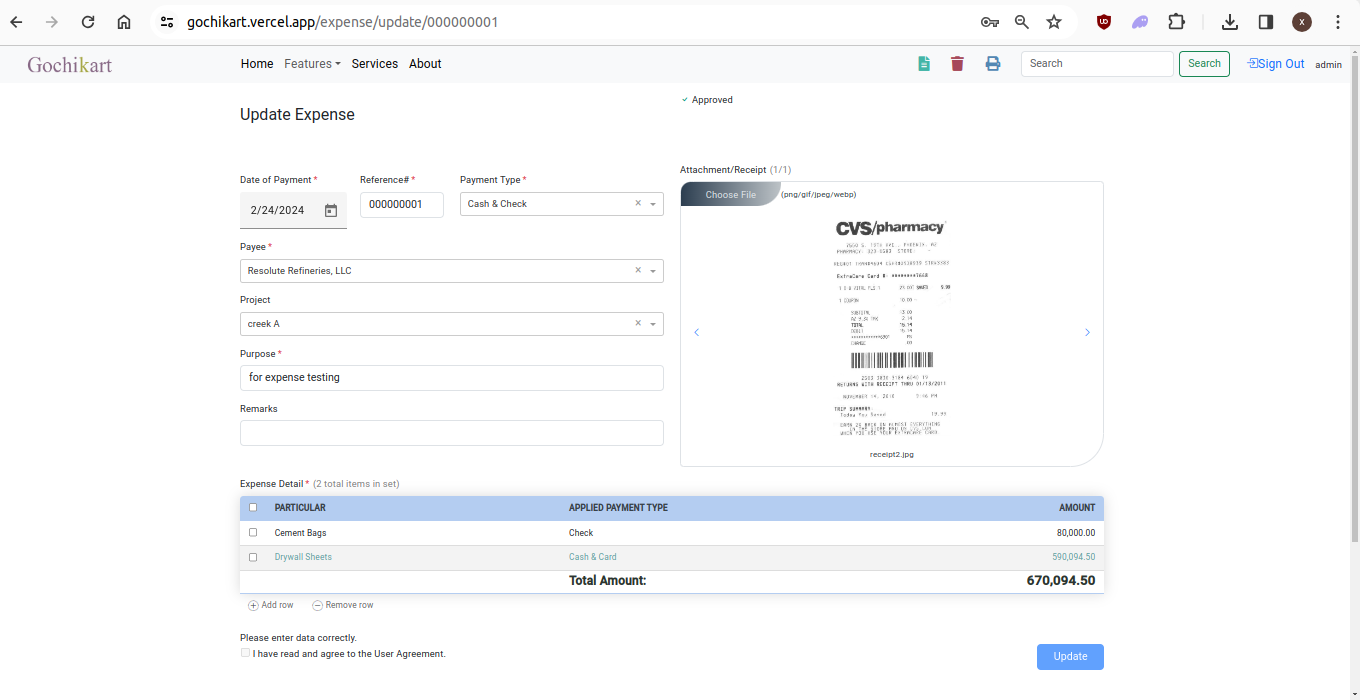
Task: Click the page vertical scrollbar
Action: click(1354, 300)
